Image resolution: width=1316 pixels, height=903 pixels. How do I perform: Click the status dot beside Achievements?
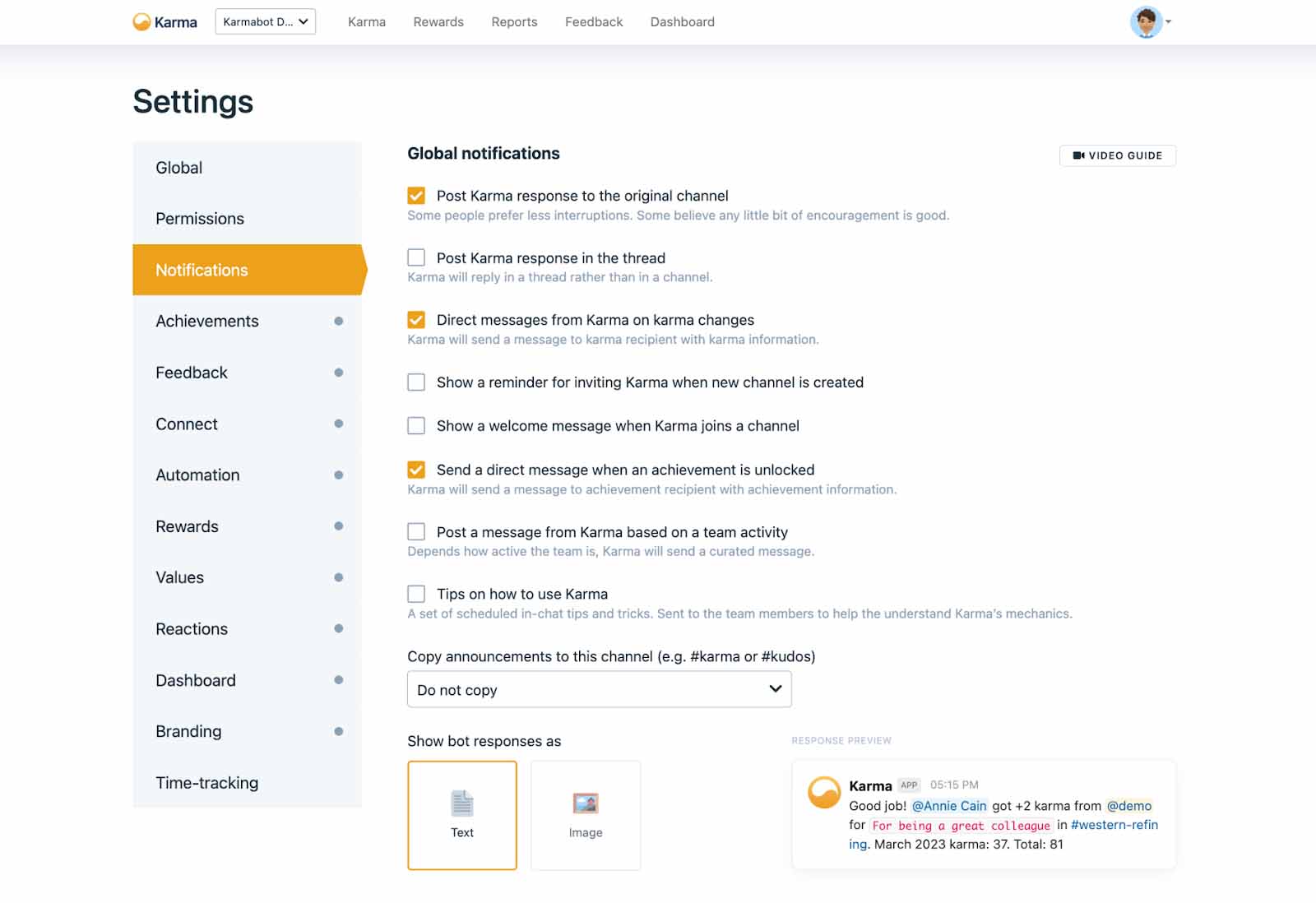click(x=338, y=322)
